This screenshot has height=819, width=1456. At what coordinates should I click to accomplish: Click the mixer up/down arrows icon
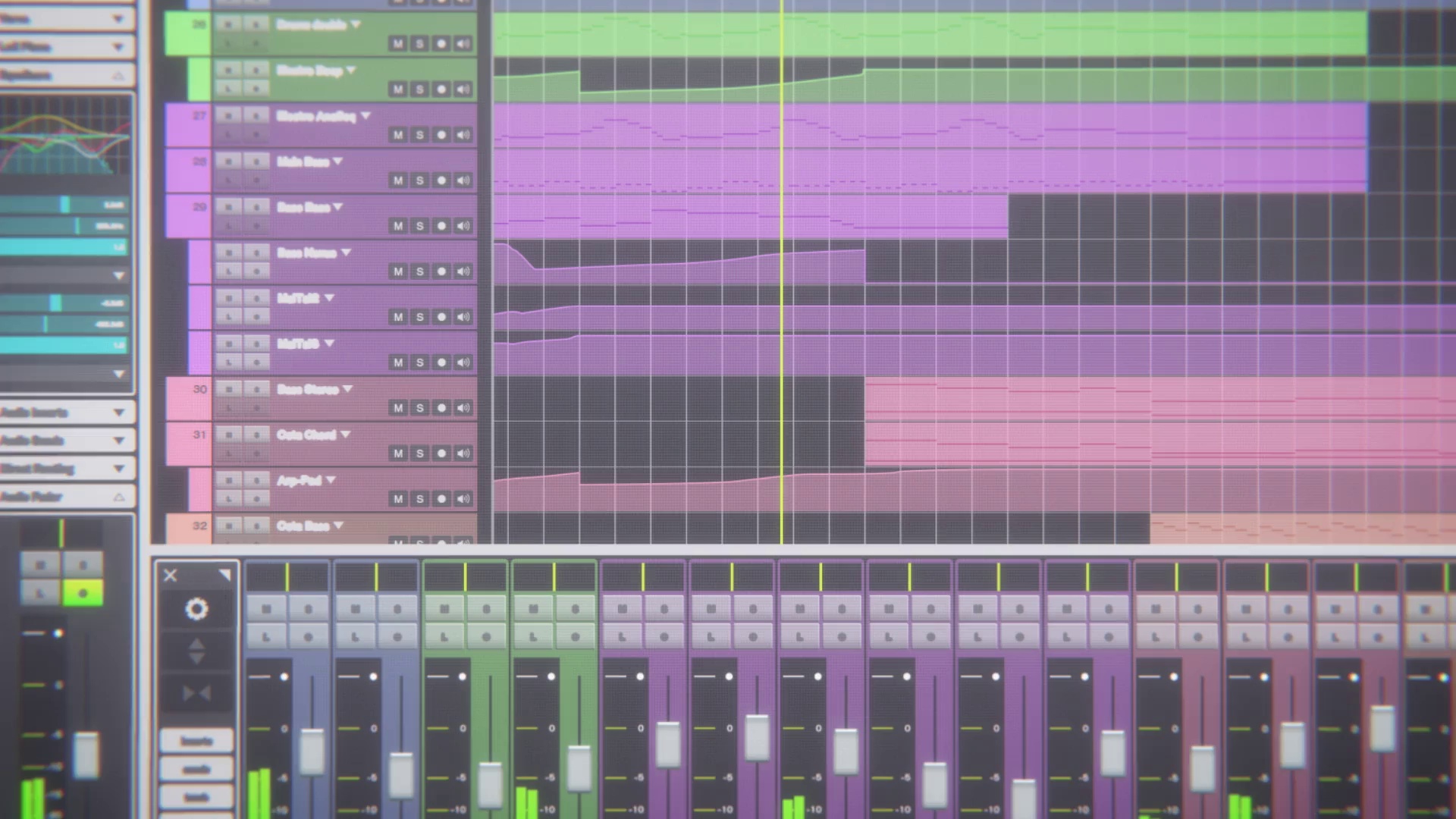(x=196, y=651)
